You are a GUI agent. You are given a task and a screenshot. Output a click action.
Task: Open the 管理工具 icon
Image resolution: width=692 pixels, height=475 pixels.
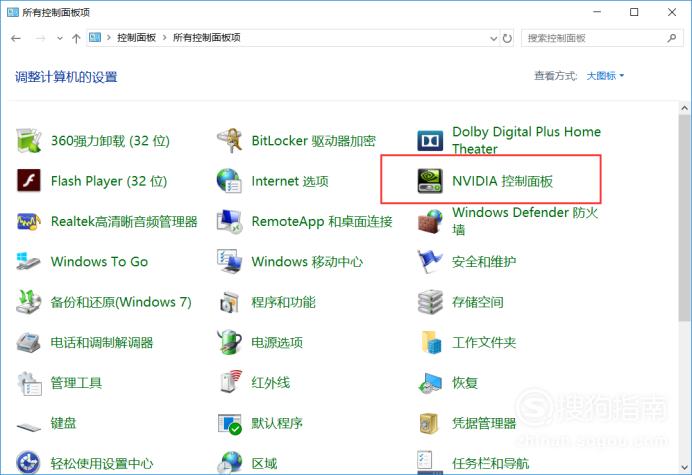[x=29, y=383]
